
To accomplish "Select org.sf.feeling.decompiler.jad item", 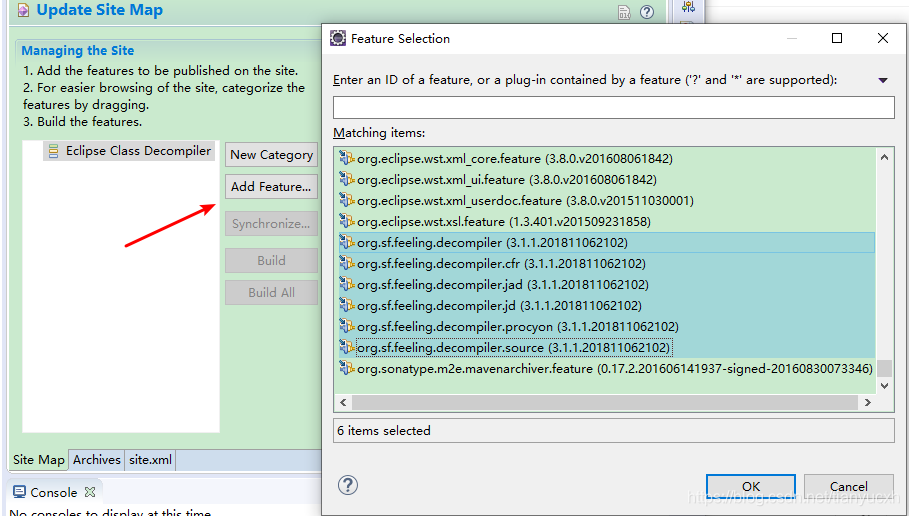I will tap(606, 285).
